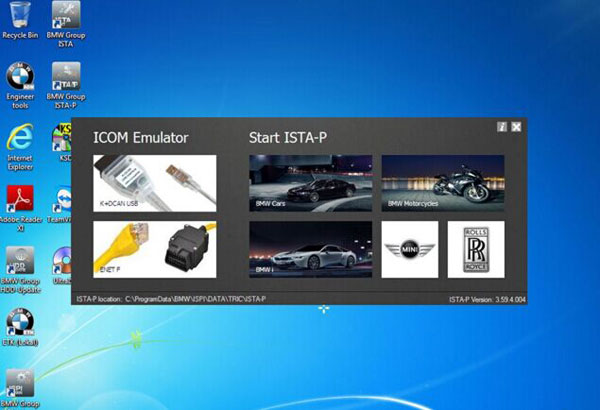Viewport: 600px width, 410px height.
Task: Select the K+DCAN USB emulator tile
Action: (x=155, y=183)
